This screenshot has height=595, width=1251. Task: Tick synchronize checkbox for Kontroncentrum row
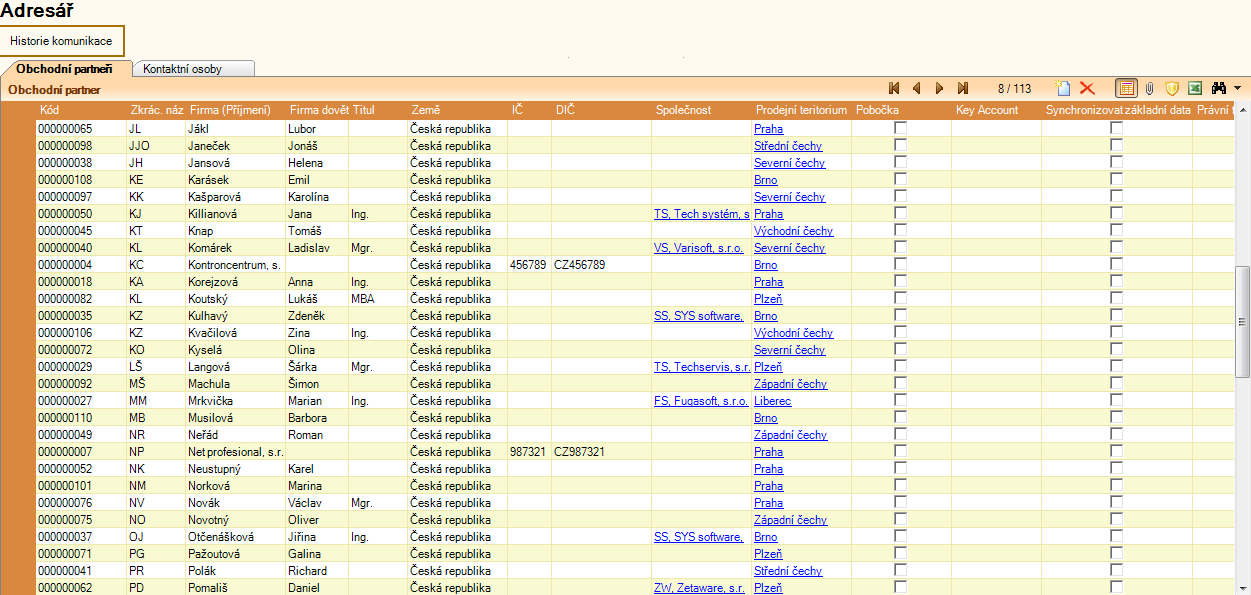click(1116, 264)
